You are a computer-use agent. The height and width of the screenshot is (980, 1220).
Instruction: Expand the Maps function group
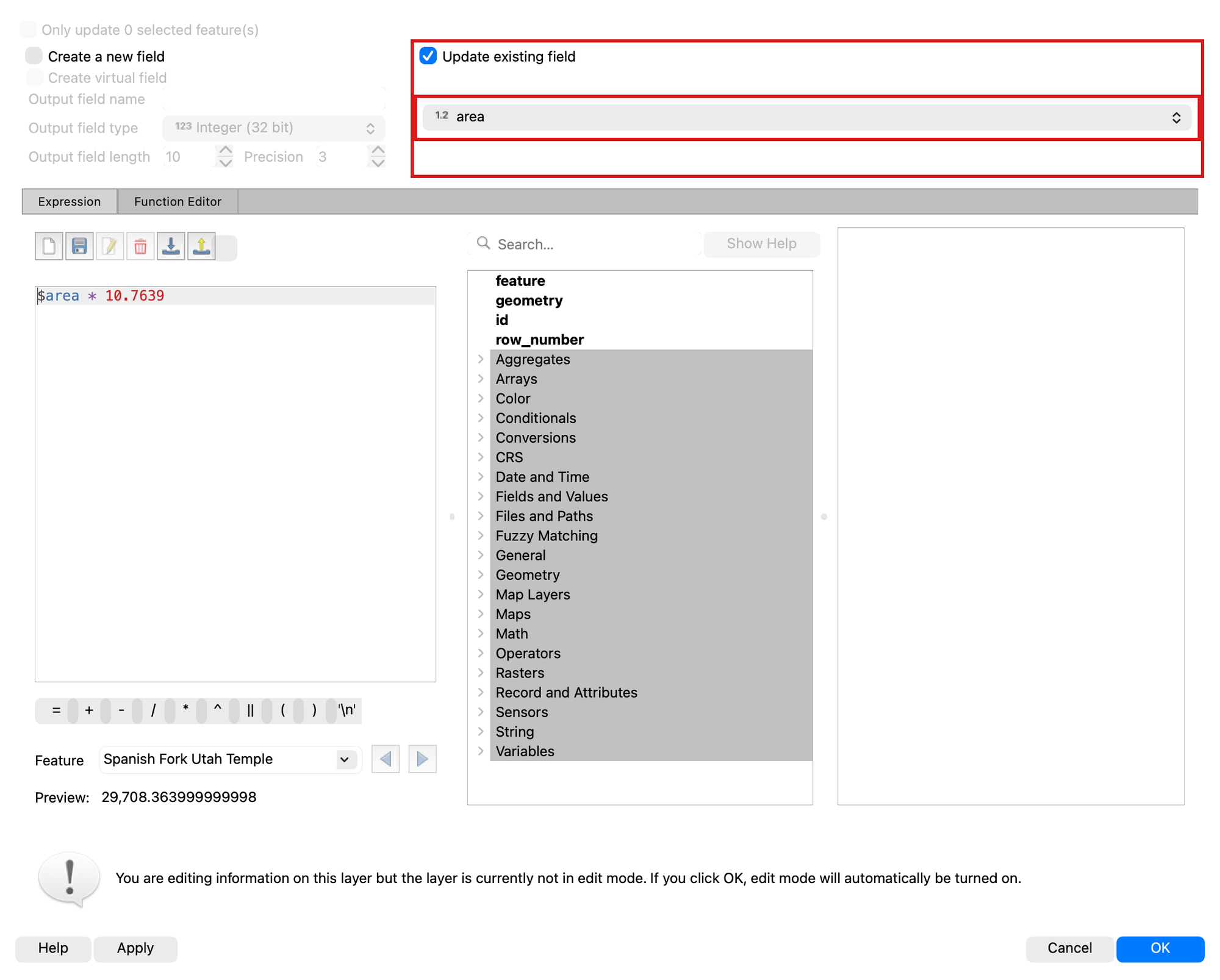[481, 613]
